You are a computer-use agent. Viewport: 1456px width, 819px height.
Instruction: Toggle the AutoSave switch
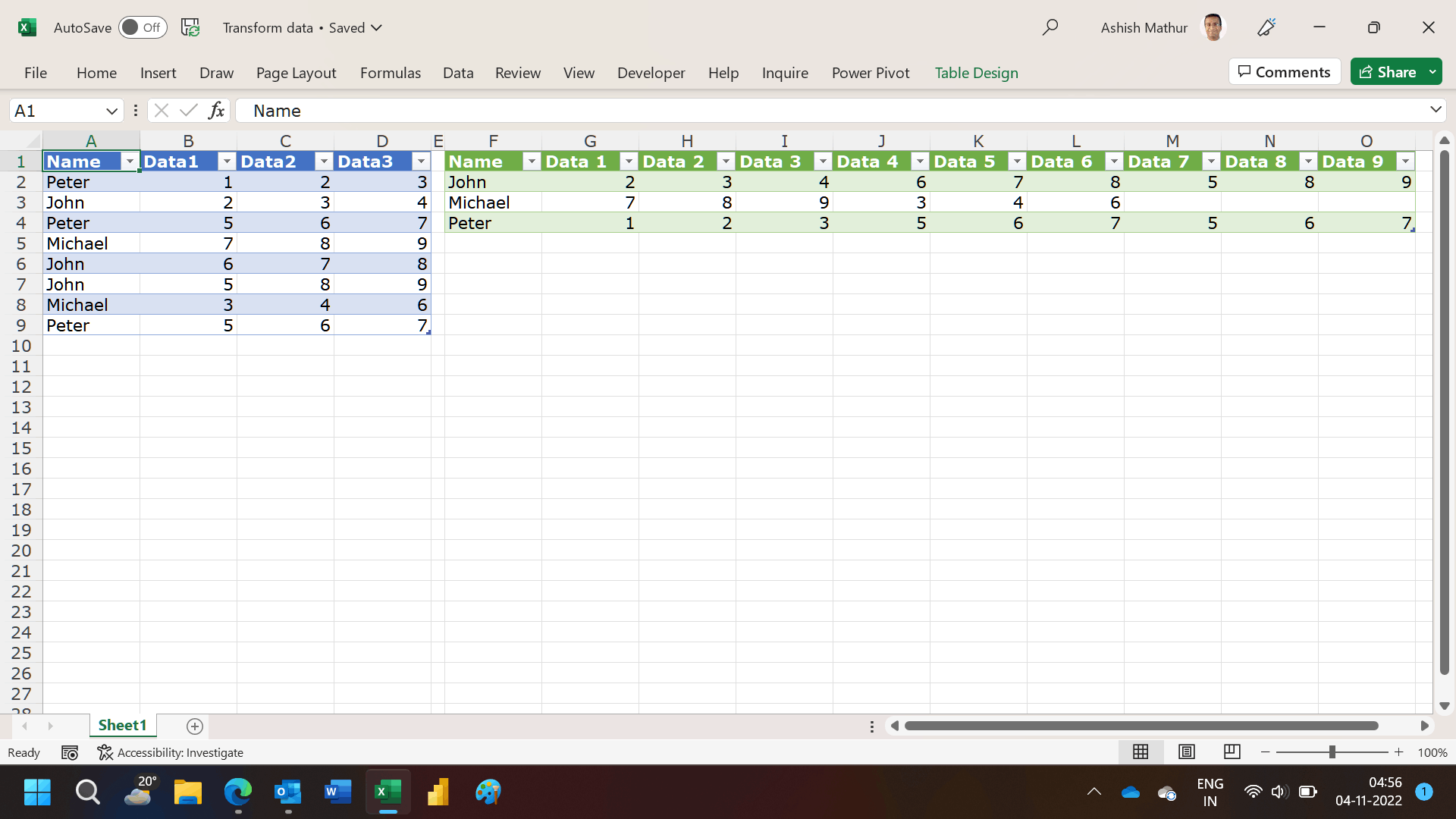click(x=143, y=27)
